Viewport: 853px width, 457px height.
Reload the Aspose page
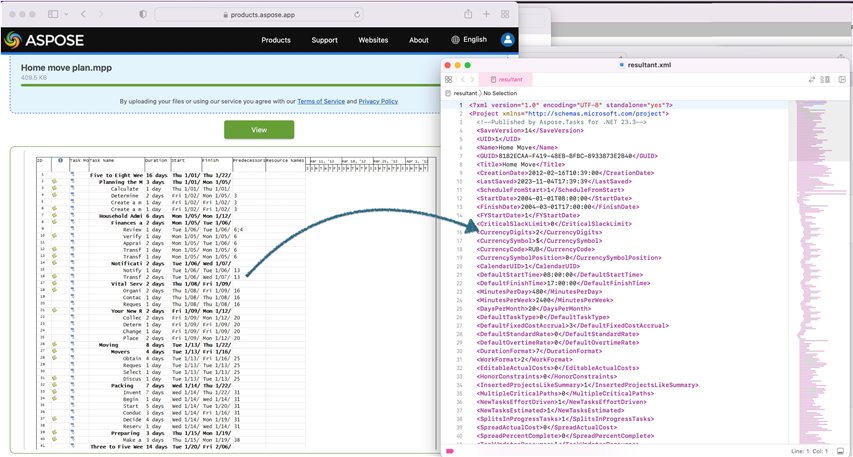coord(357,15)
